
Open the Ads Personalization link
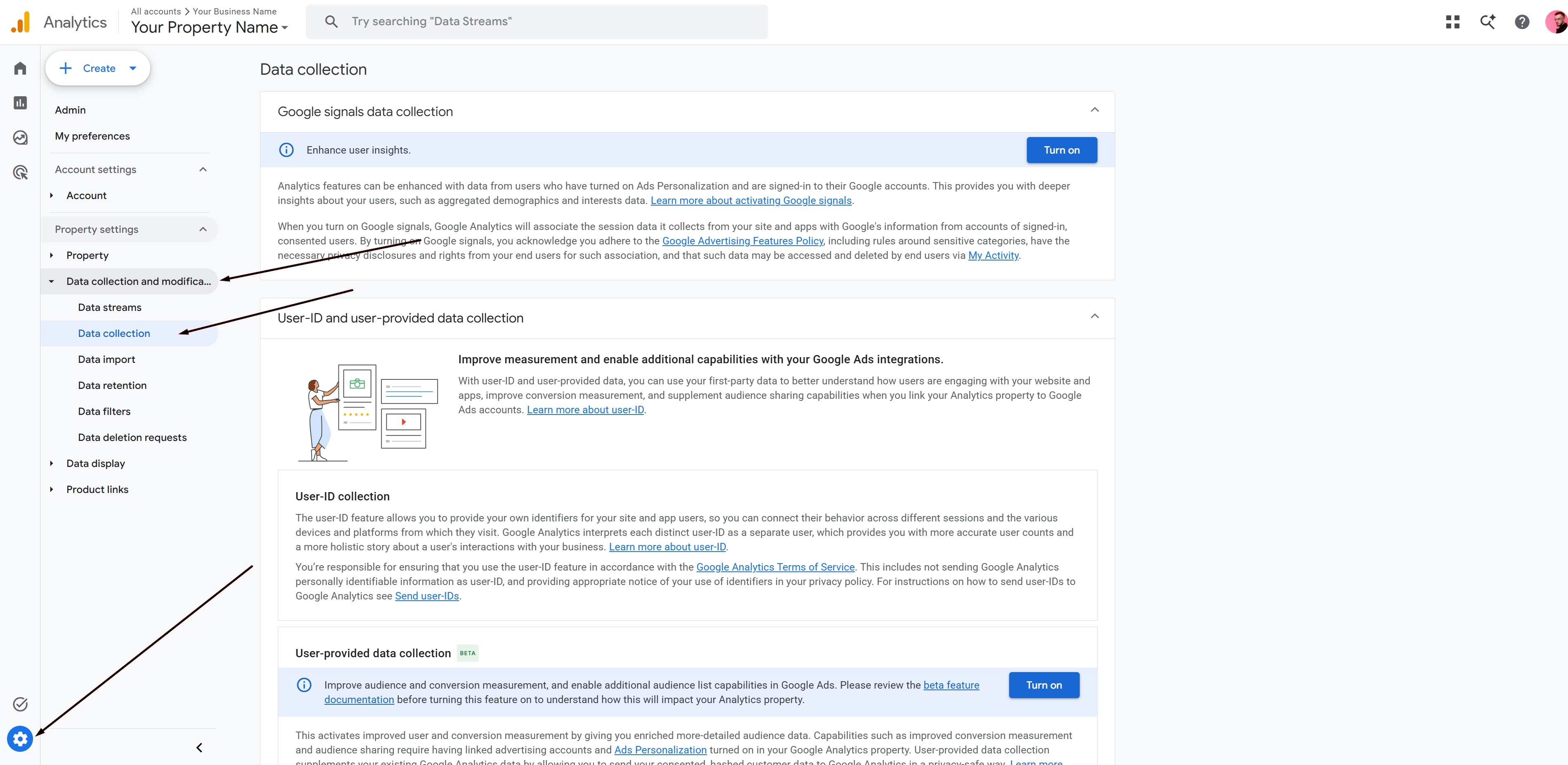coord(660,750)
